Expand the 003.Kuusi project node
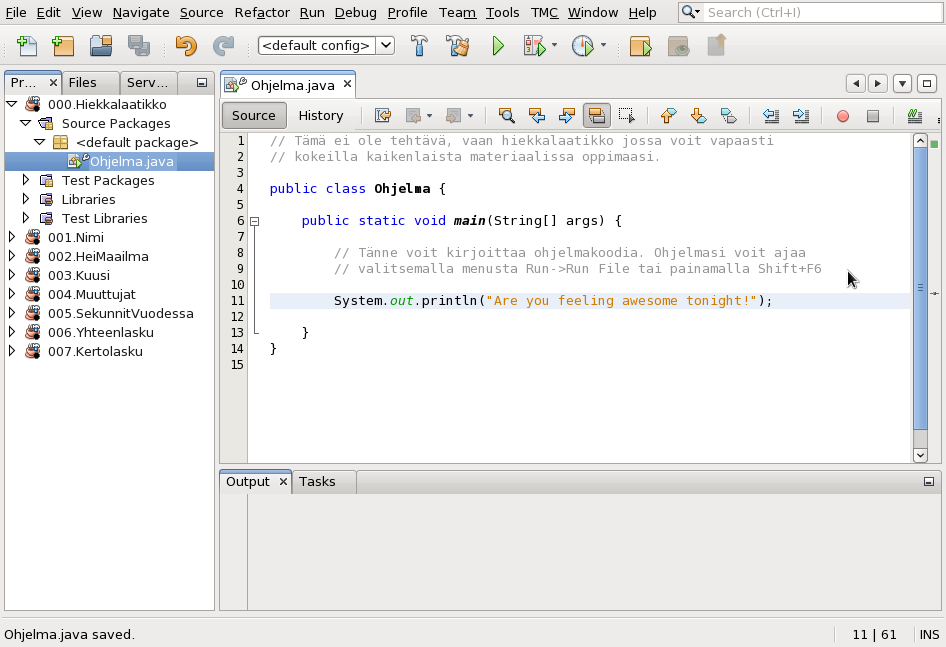Image resolution: width=946 pixels, height=647 pixels. (12, 275)
